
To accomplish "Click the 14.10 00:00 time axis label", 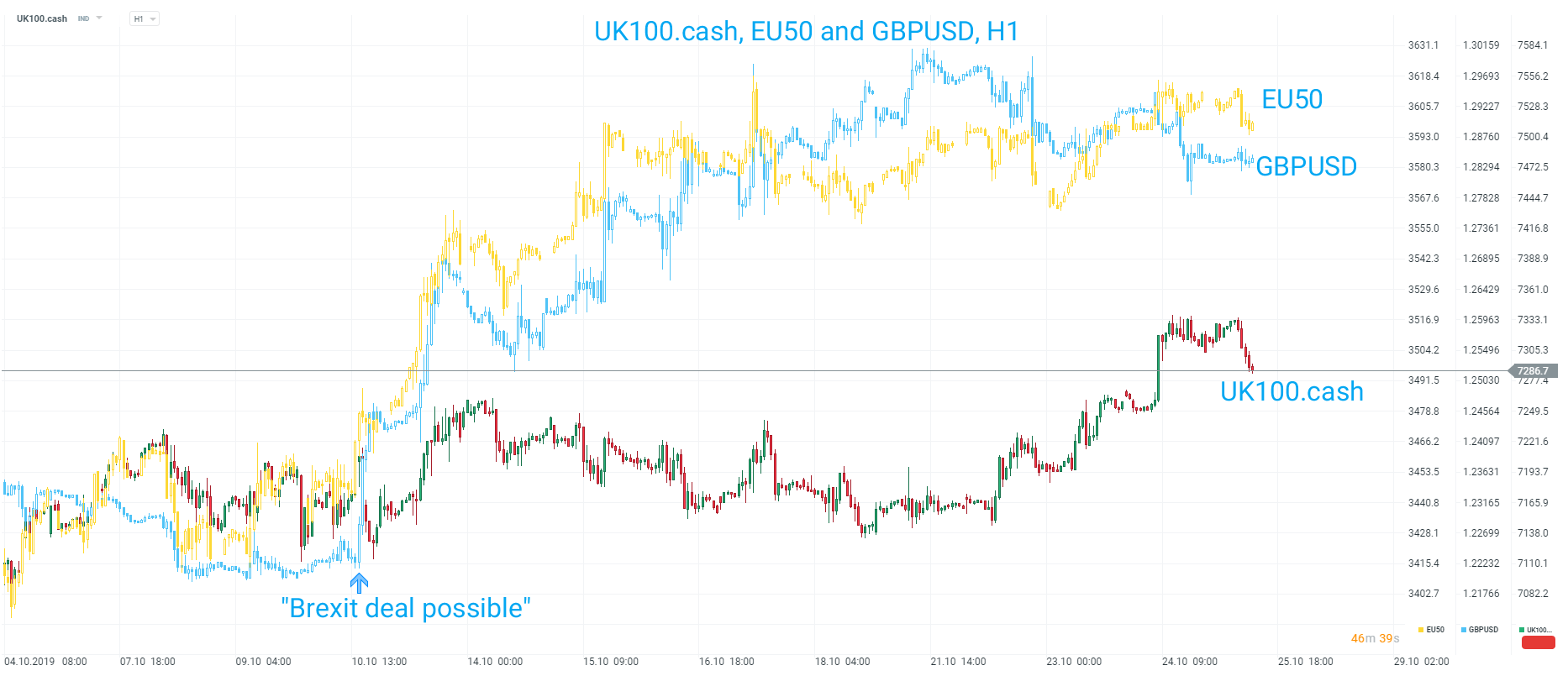I will pos(495,662).
